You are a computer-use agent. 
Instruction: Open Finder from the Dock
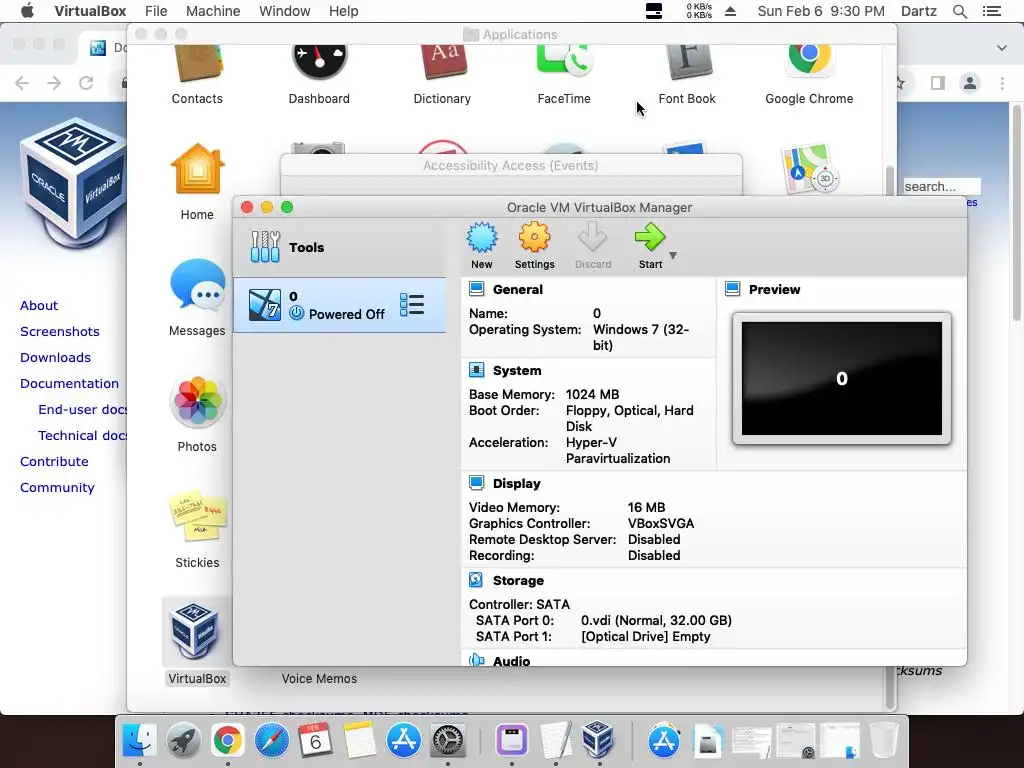click(x=140, y=741)
